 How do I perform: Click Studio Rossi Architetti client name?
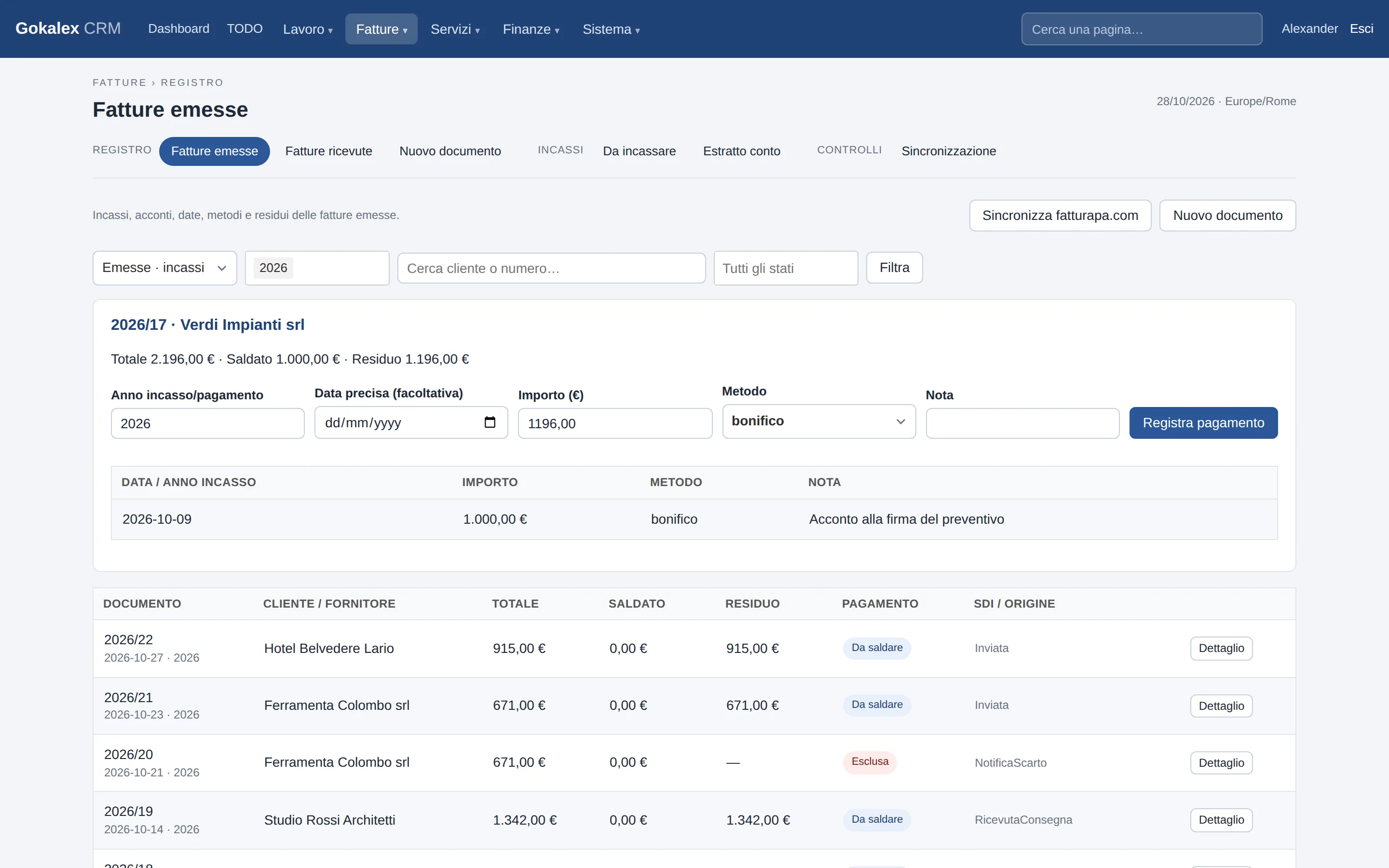point(329,820)
